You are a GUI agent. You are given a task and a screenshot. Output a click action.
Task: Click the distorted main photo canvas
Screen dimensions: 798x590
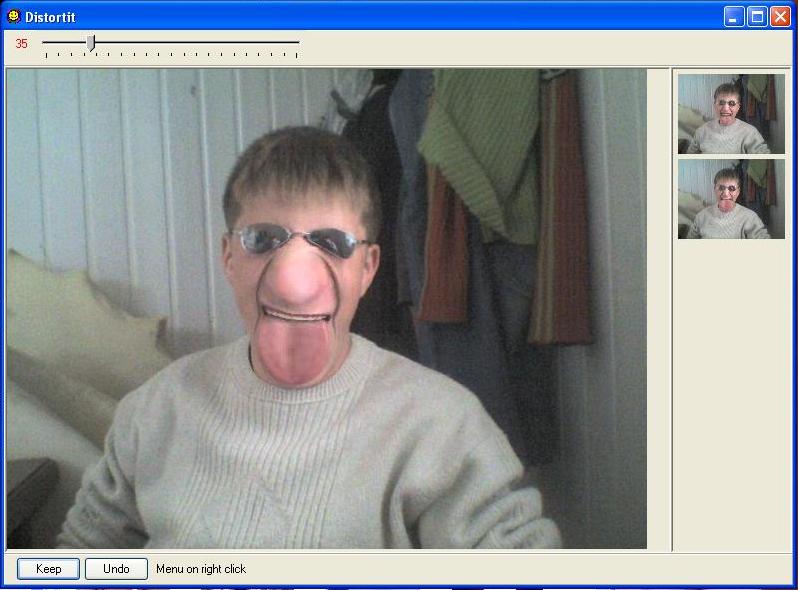point(326,309)
